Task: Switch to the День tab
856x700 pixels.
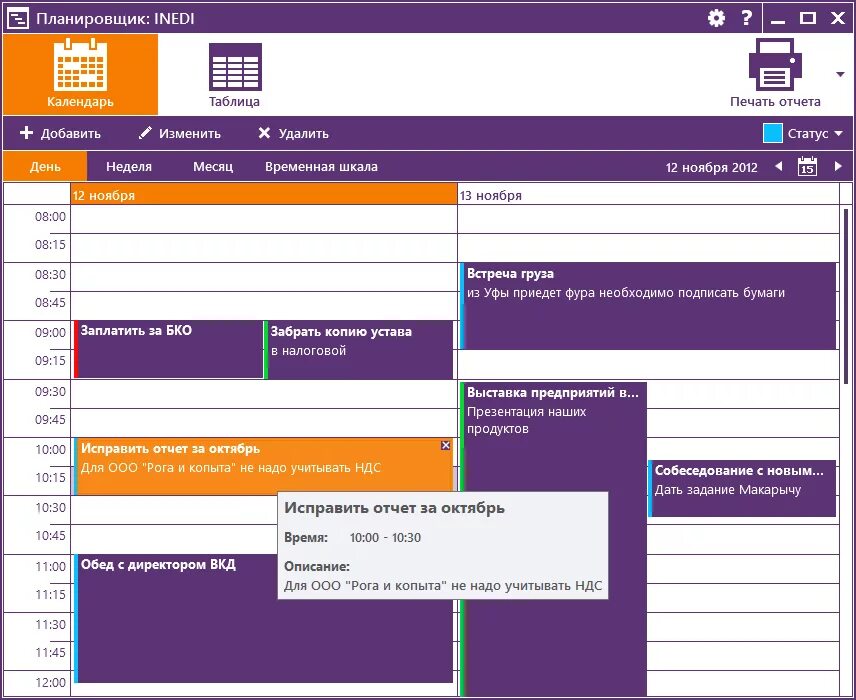Action: point(45,167)
